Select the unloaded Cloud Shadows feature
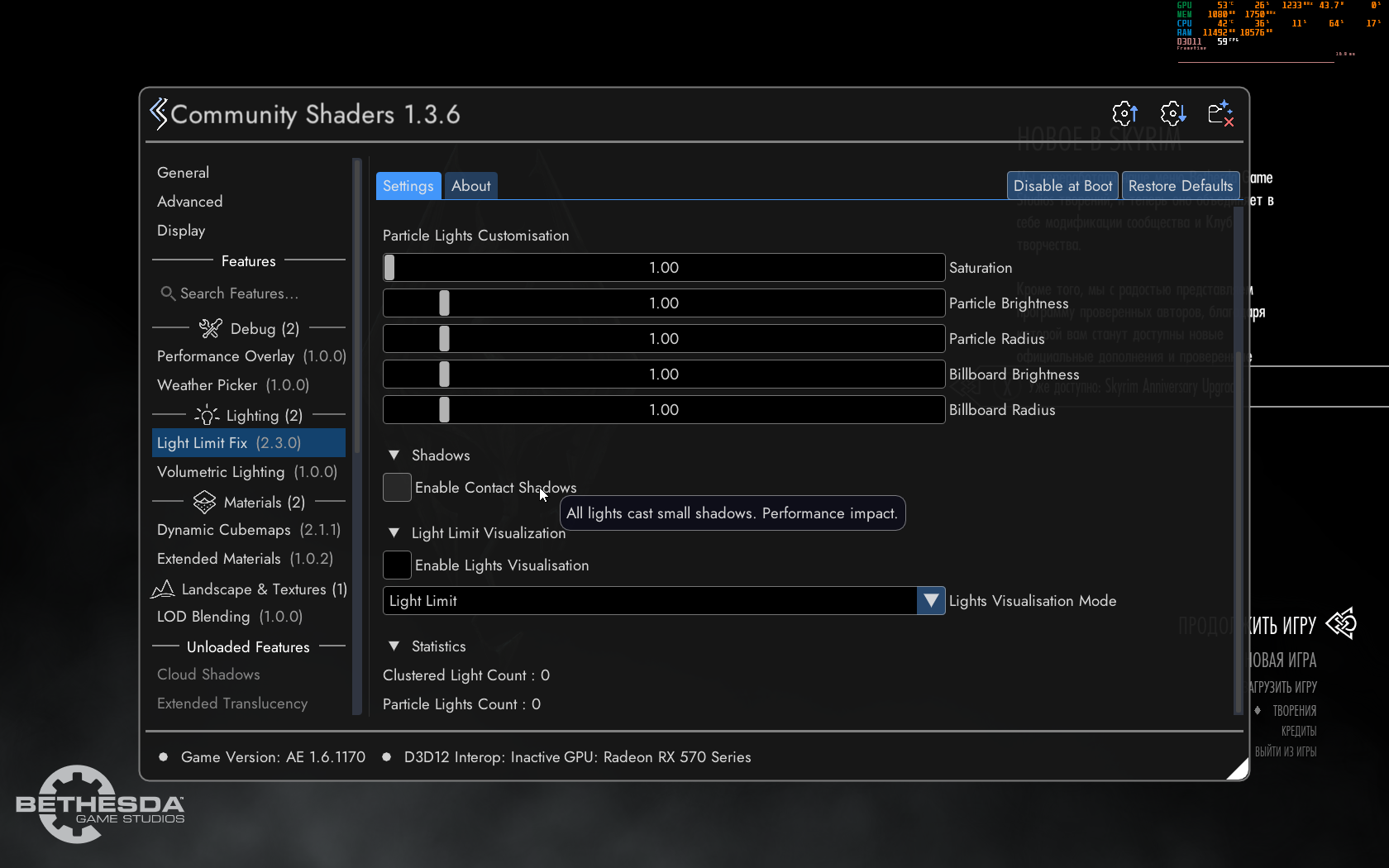 pos(250,675)
